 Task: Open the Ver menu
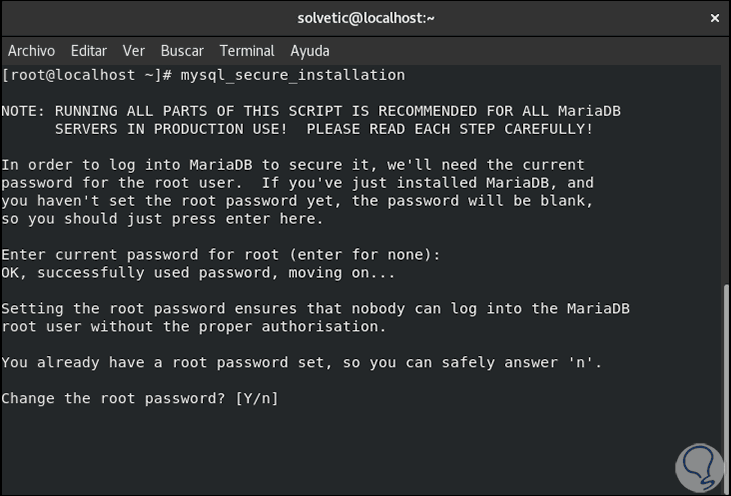point(134,50)
